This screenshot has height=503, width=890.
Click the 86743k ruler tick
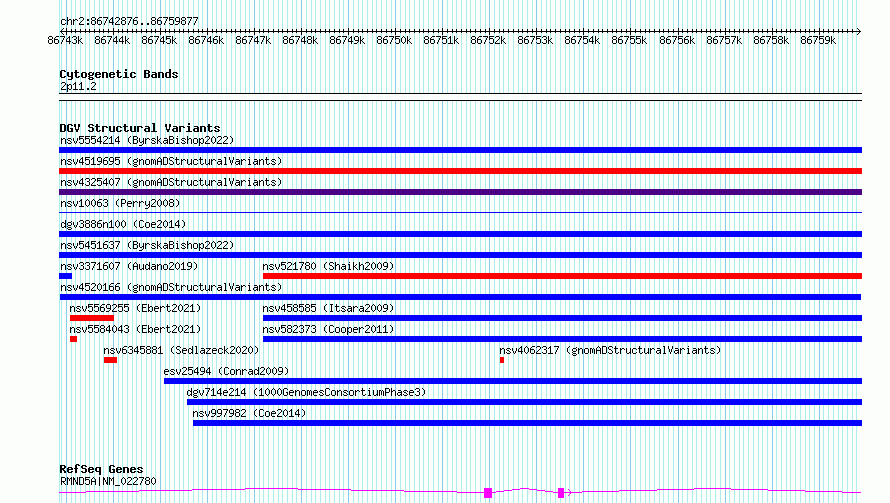(x=65, y=40)
